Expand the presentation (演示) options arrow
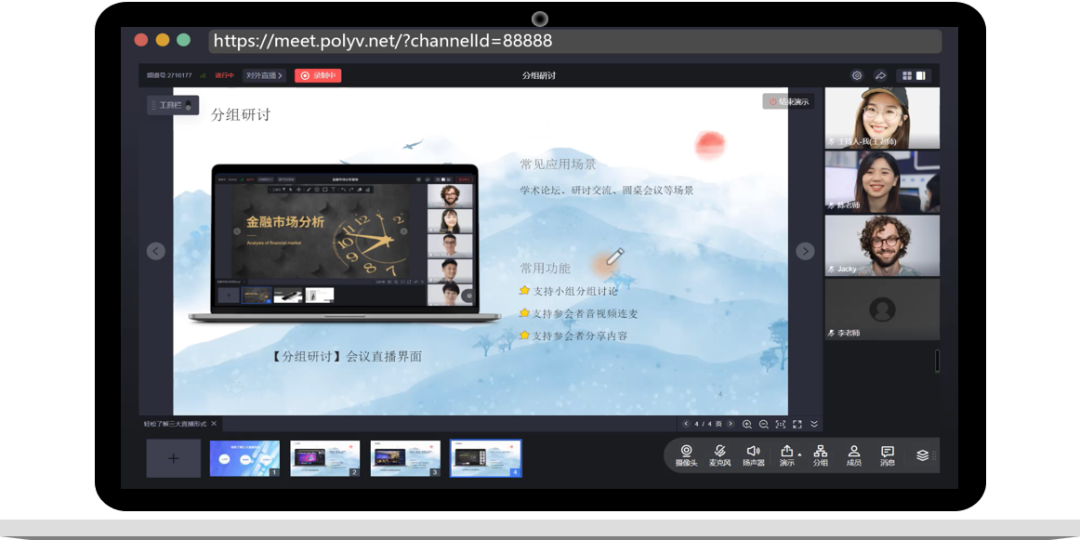Viewport: 1080px width, 540px height. [x=800, y=454]
